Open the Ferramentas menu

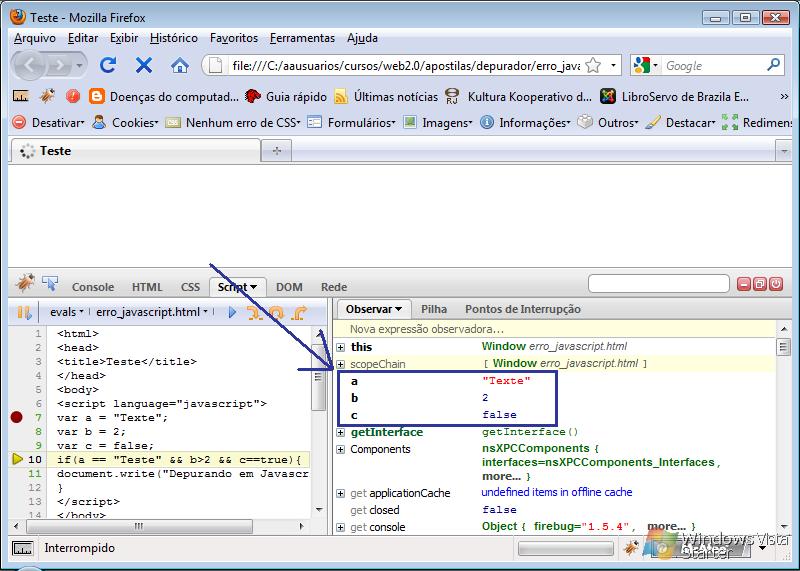coord(303,38)
